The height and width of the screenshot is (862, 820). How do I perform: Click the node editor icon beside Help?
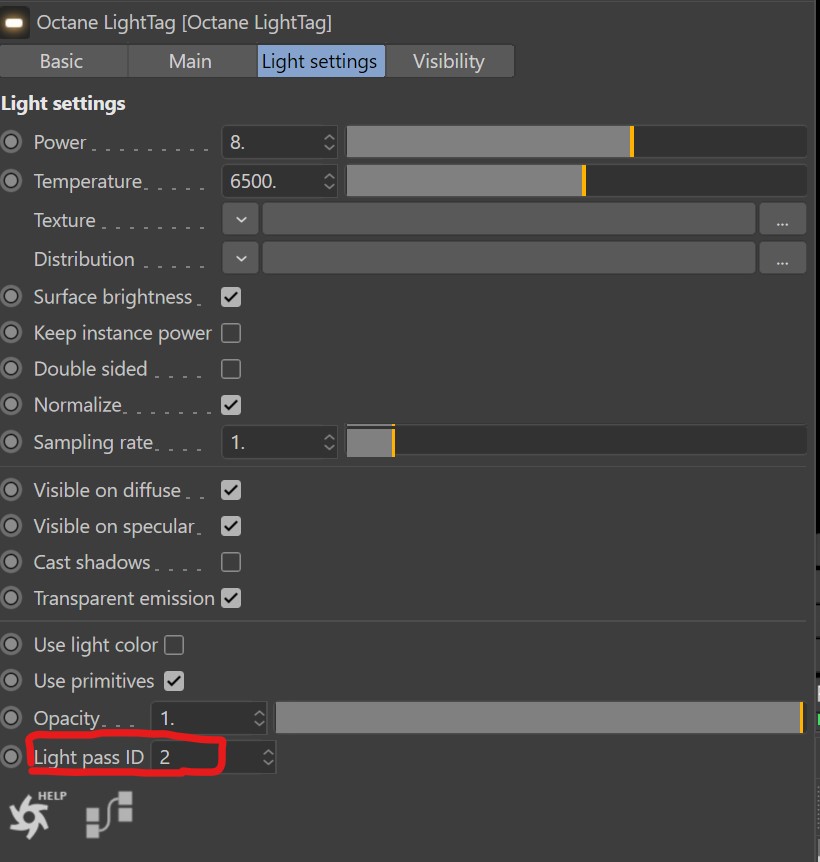tap(109, 815)
